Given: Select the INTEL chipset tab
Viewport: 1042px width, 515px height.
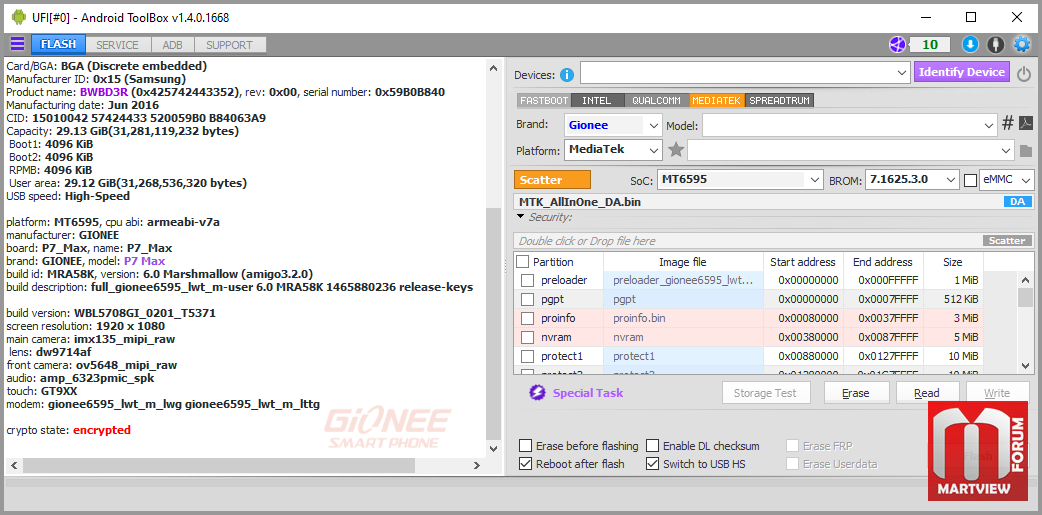Looking at the screenshot, I should [597, 101].
